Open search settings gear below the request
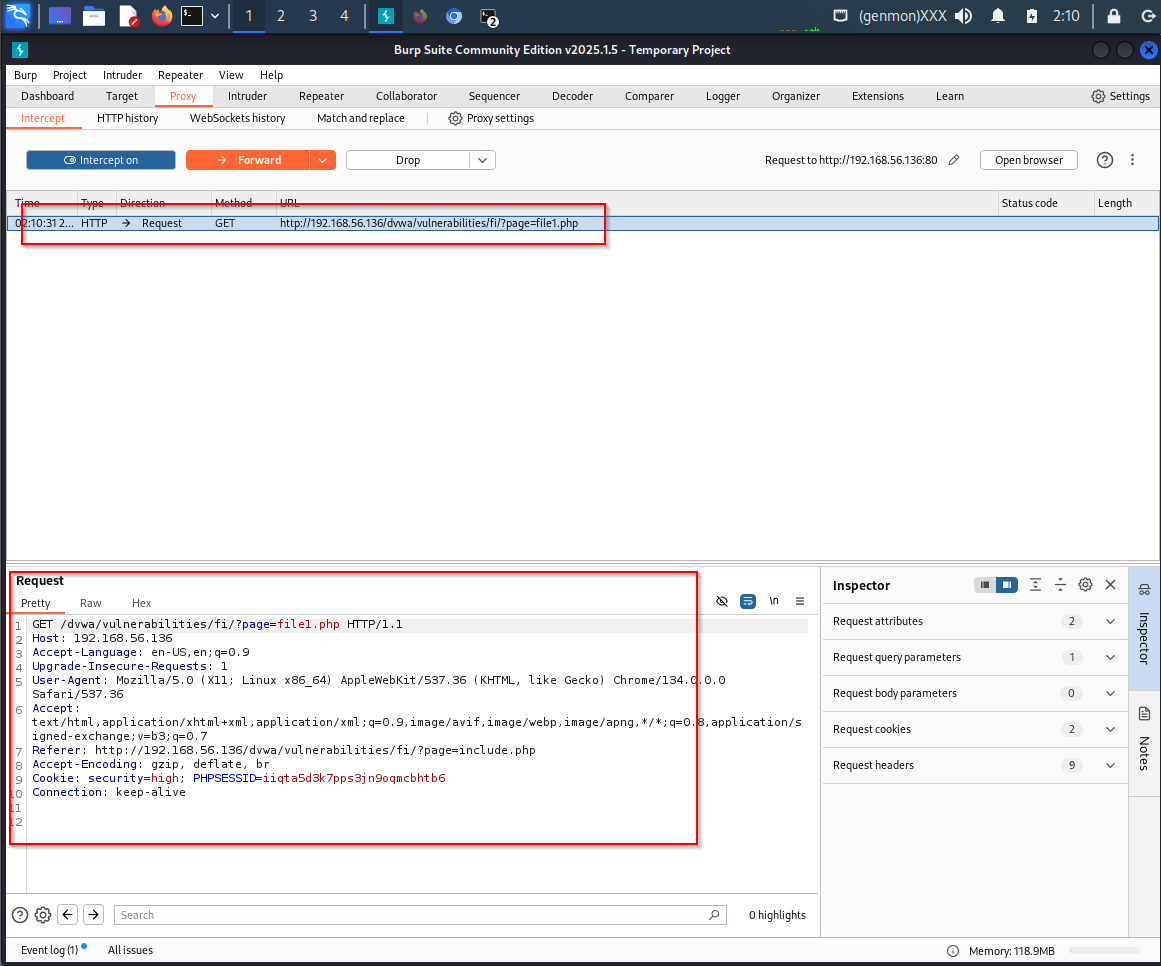 (x=43, y=915)
